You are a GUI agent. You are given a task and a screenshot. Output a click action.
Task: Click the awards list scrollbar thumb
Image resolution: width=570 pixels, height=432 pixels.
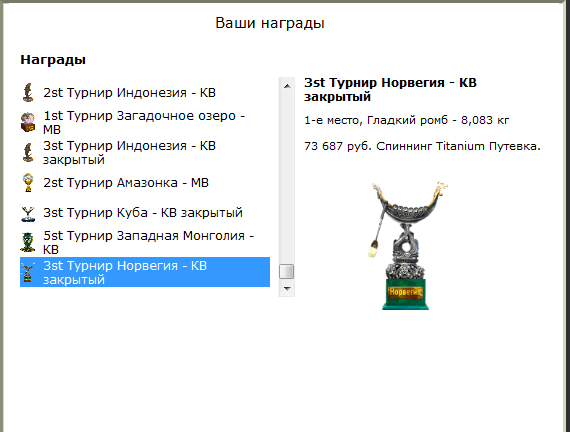point(286,272)
